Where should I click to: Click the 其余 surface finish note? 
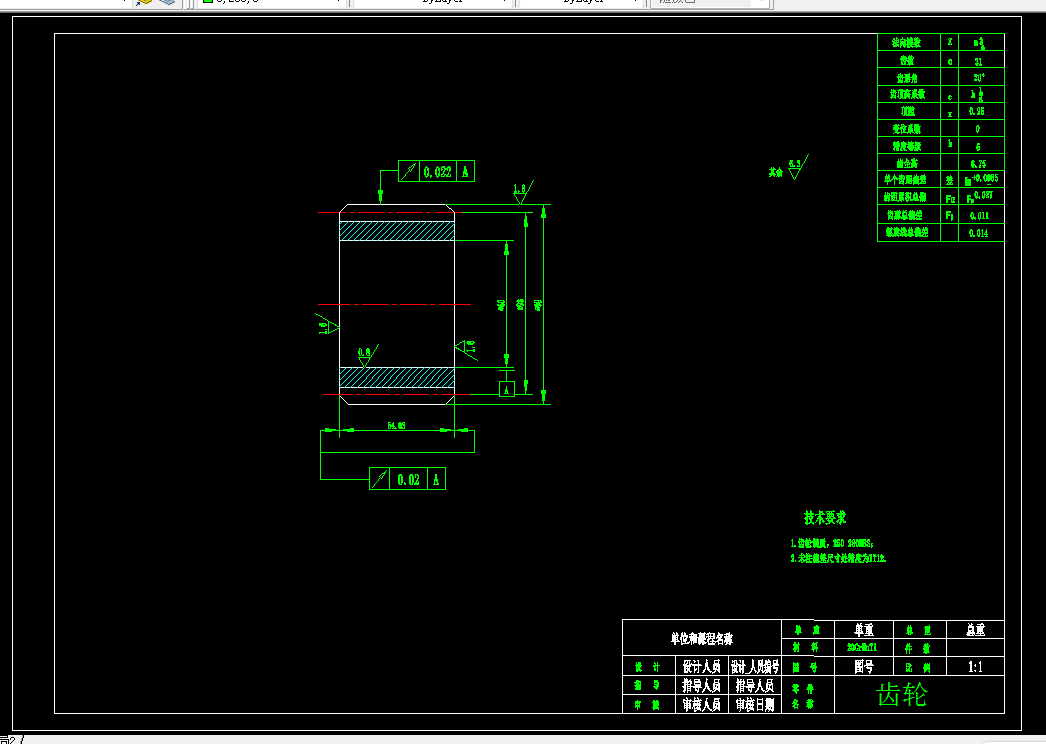(x=775, y=172)
